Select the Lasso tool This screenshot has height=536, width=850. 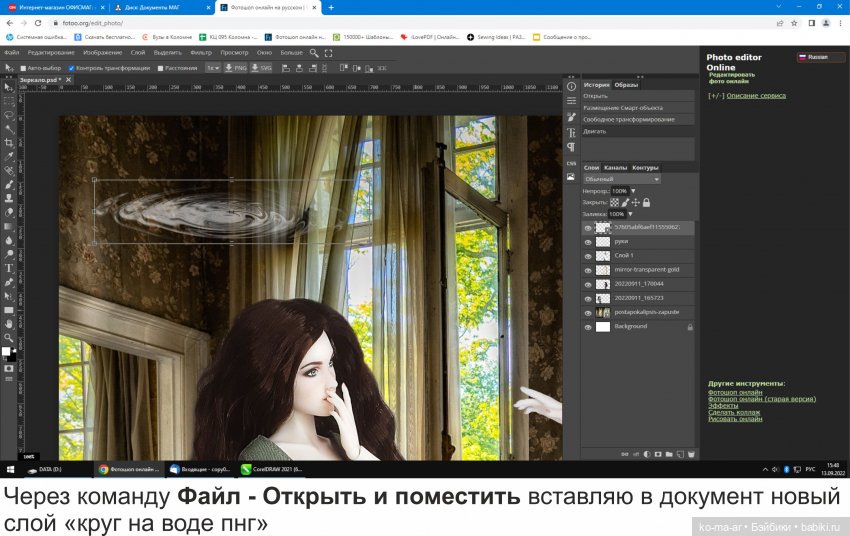[x=9, y=115]
